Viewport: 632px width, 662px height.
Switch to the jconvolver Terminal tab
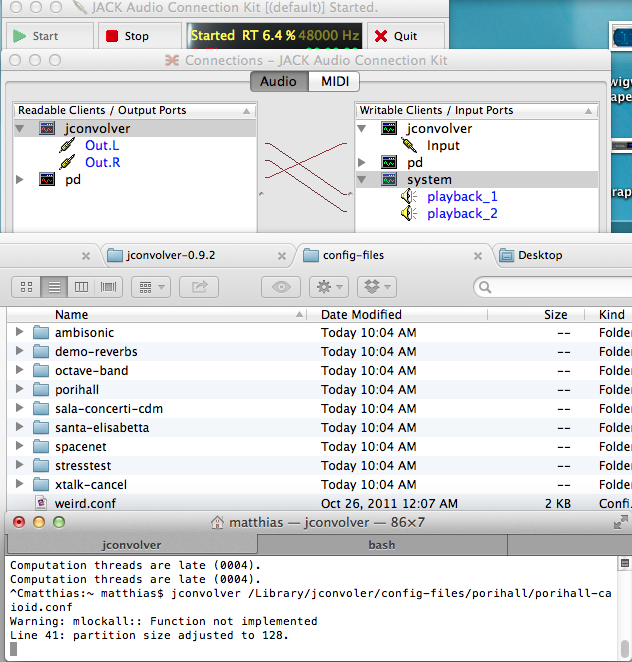click(132, 545)
